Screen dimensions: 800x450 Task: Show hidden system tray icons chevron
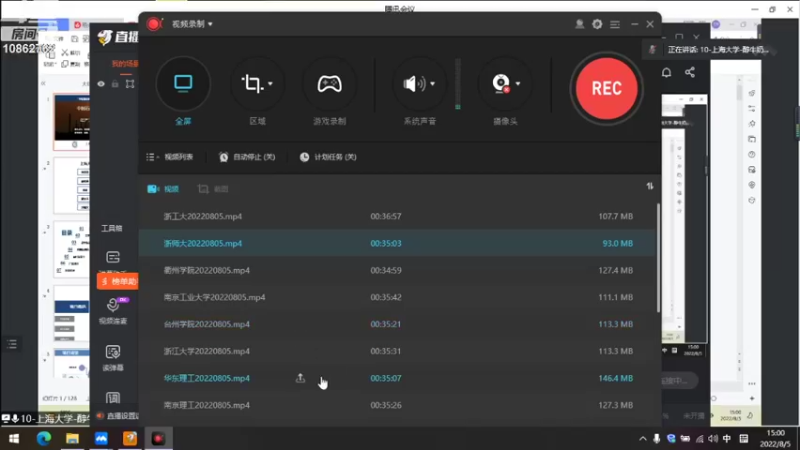click(642, 439)
